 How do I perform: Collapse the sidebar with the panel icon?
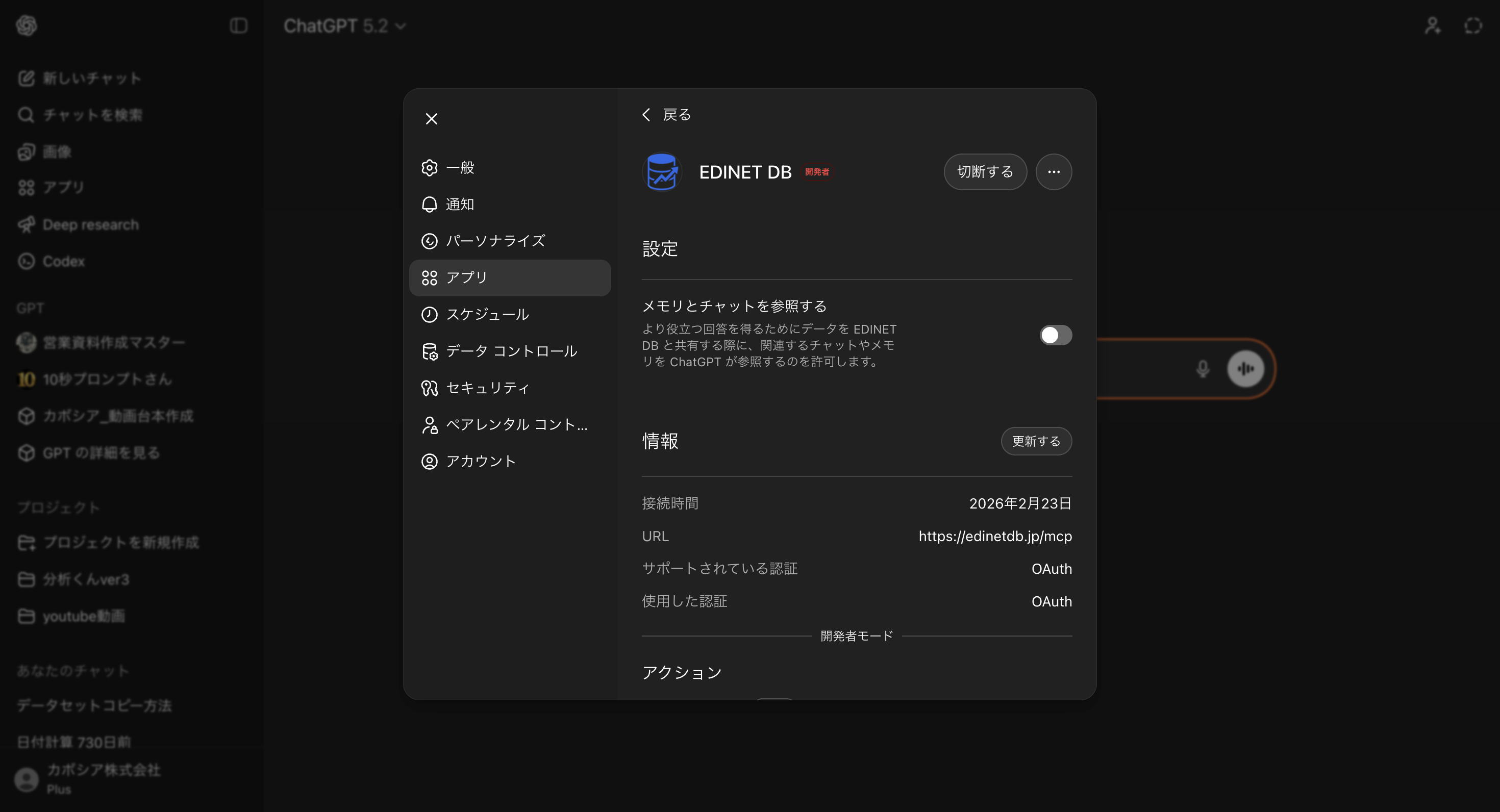pos(238,26)
